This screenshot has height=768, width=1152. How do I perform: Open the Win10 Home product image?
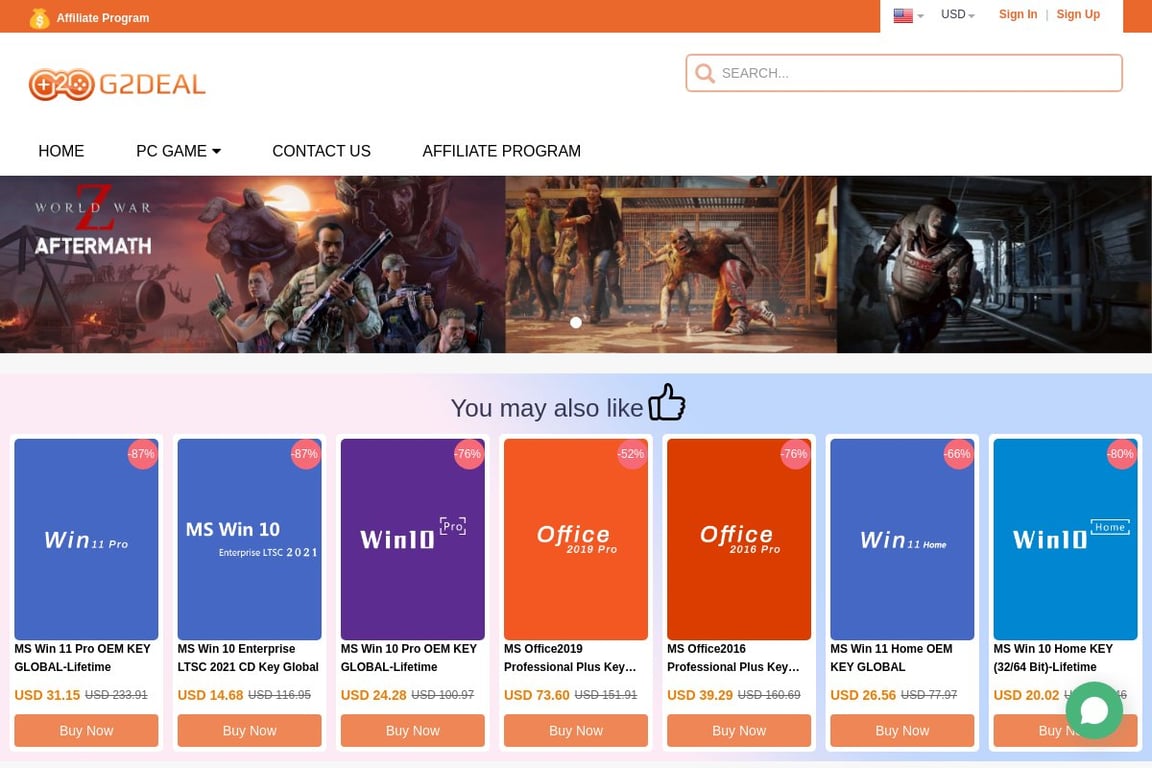[x=1065, y=539]
